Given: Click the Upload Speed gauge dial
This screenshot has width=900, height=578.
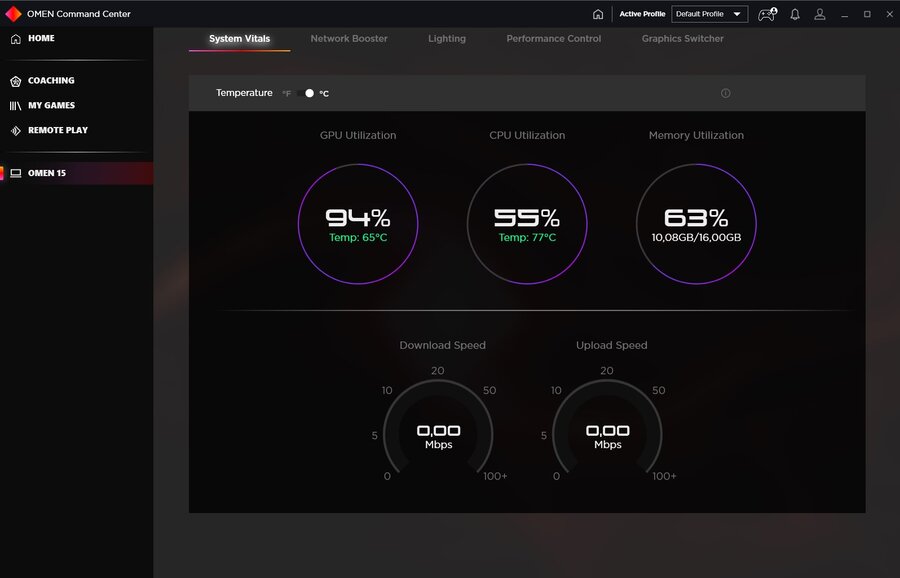Looking at the screenshot, I should (x=607, y=428).
